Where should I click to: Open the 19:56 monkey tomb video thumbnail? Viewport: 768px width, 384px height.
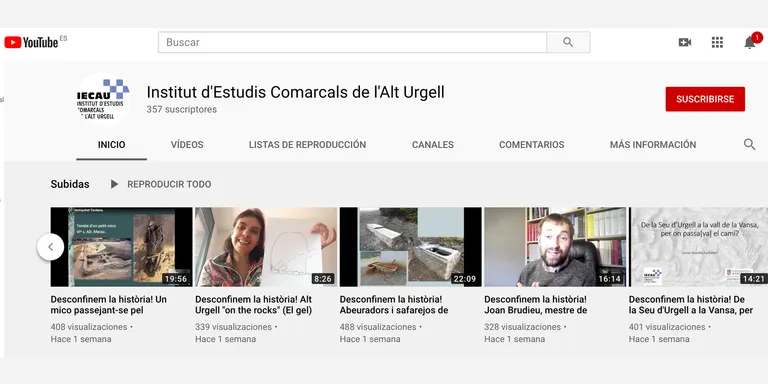pyautogui.click(x=121, y=247)
